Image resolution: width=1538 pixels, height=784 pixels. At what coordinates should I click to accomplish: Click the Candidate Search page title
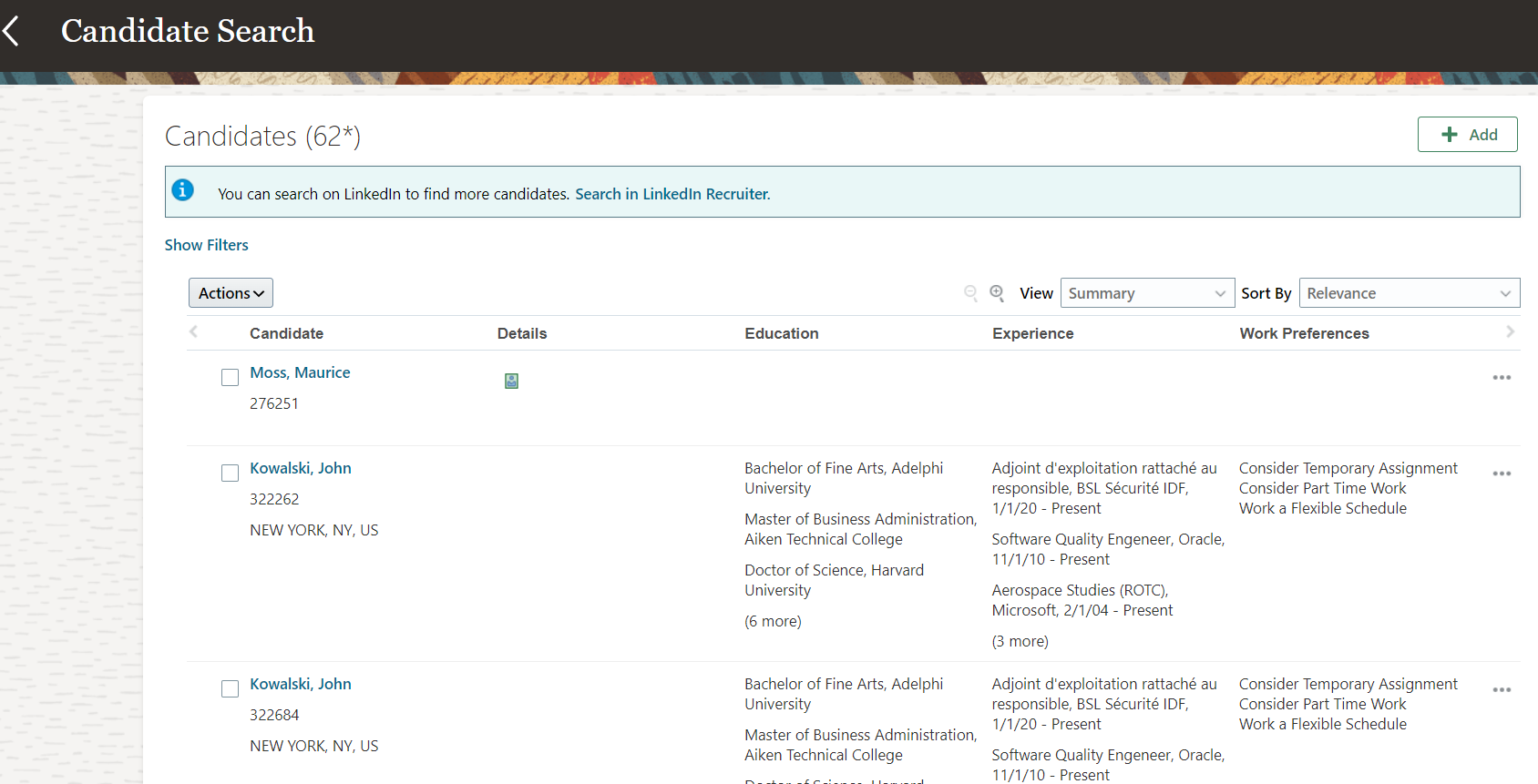(188, 31)
